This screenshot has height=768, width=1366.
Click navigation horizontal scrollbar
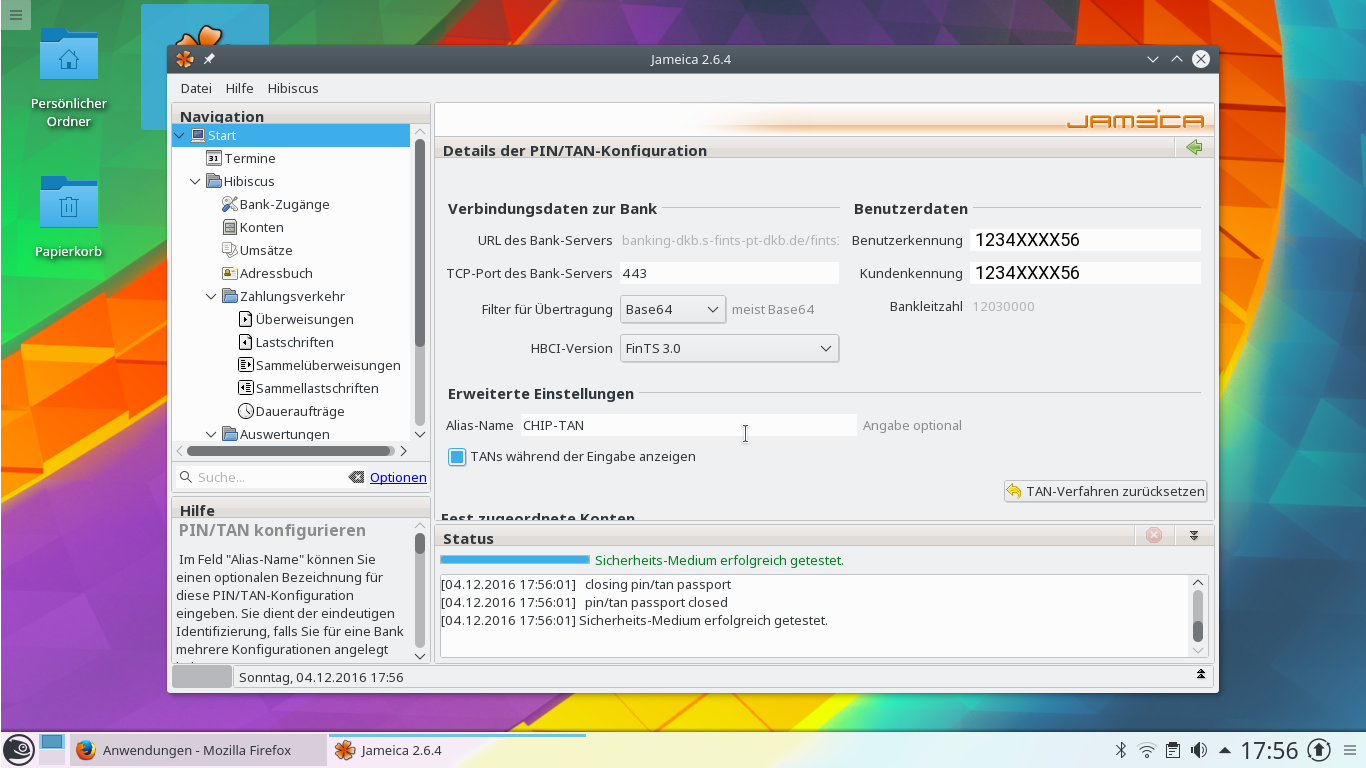coord(290,451)
